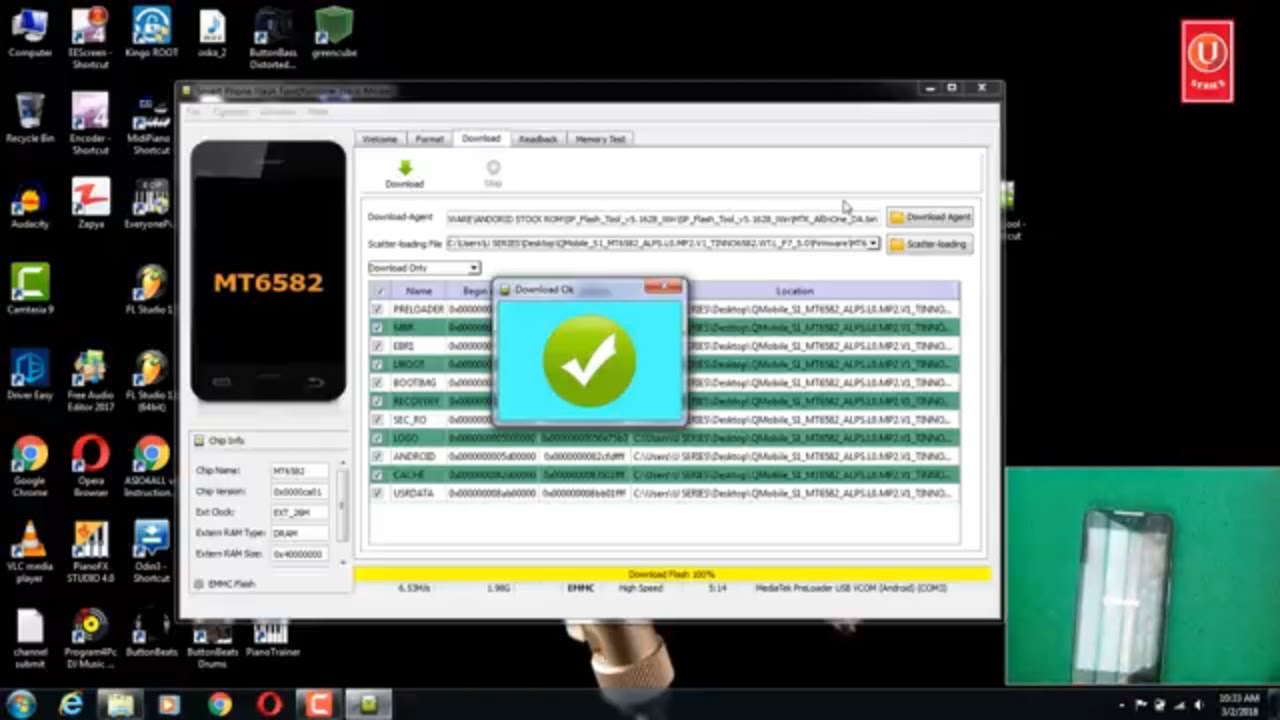This screenshot has height=720, width=1280.
Task: Click the Opera icon in the taskbar
Action: click(x=269, y=705)
